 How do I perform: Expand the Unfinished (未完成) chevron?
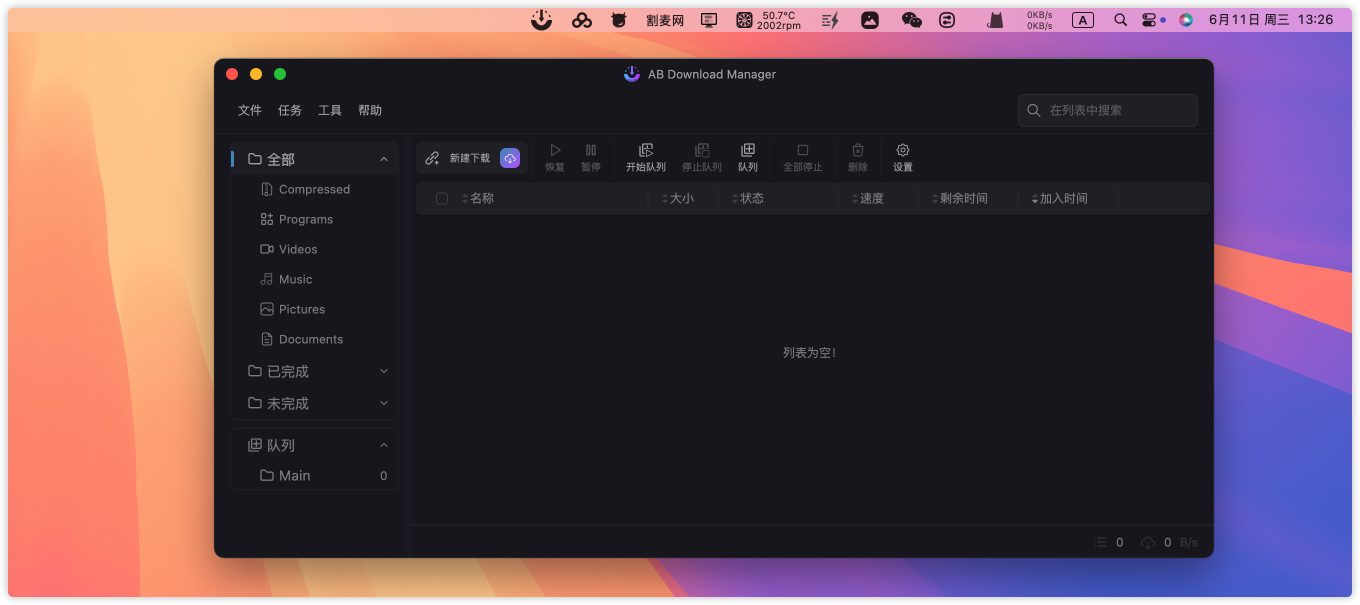pyautogui.click(x=384, y=403)
